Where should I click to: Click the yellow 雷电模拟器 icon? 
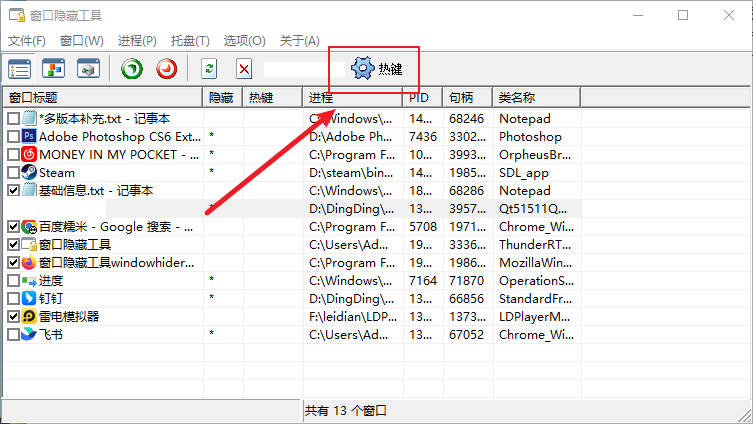(x=29, y=316)
